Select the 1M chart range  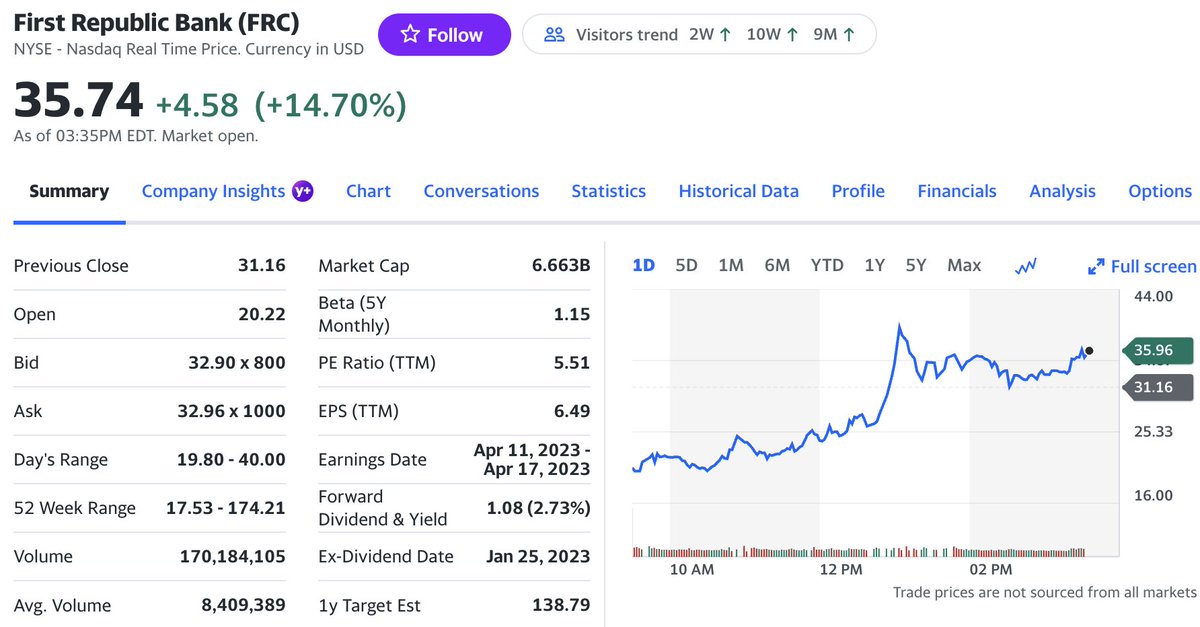pyautogui.click(x=731, y=265)
